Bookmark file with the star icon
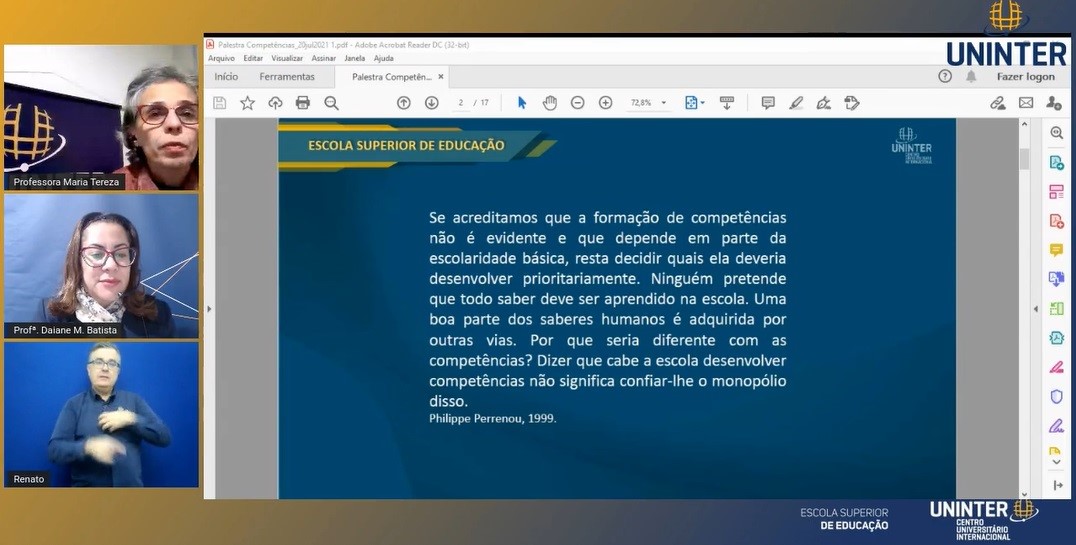This screenshot has width=1076, height=545. [247, 103]
